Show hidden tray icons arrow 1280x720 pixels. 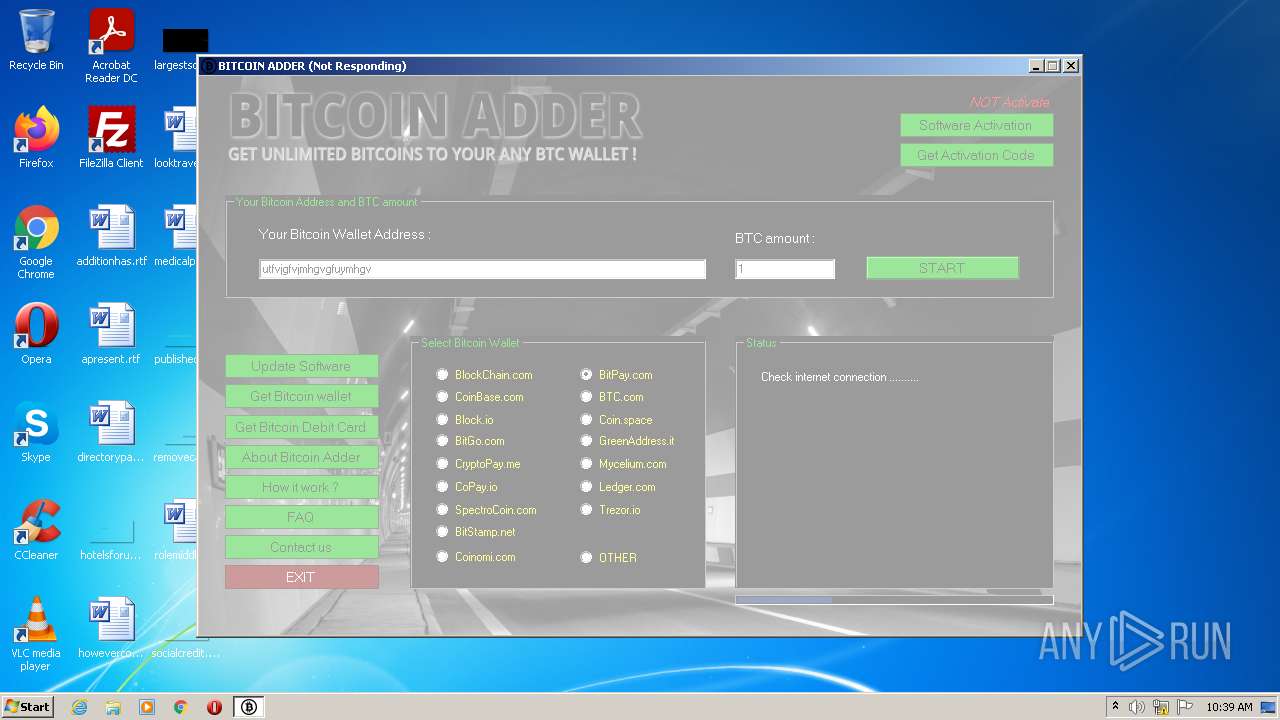(x=1115, y=707)
